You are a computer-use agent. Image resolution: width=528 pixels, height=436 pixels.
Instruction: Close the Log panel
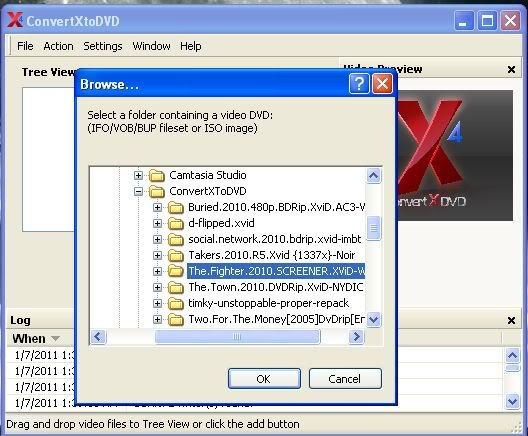pyautogui.click(x=511, y=321)
